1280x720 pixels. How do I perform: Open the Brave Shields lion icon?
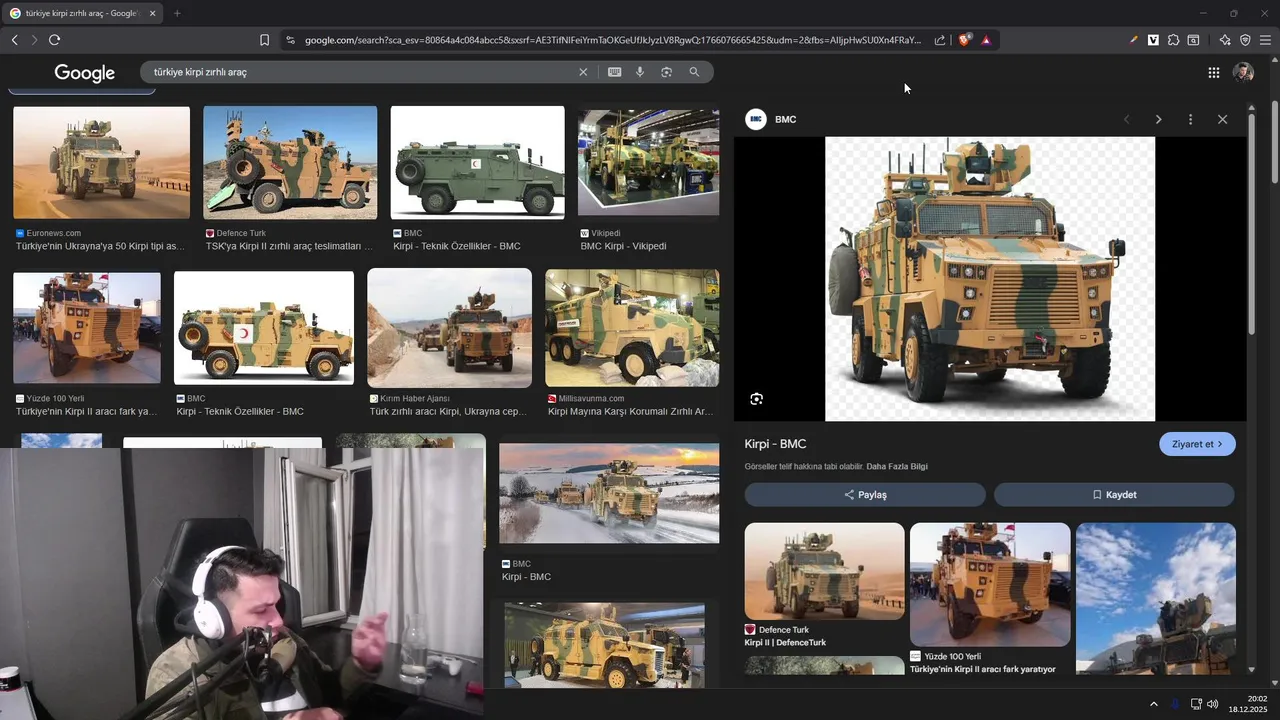tap(964, 40)
